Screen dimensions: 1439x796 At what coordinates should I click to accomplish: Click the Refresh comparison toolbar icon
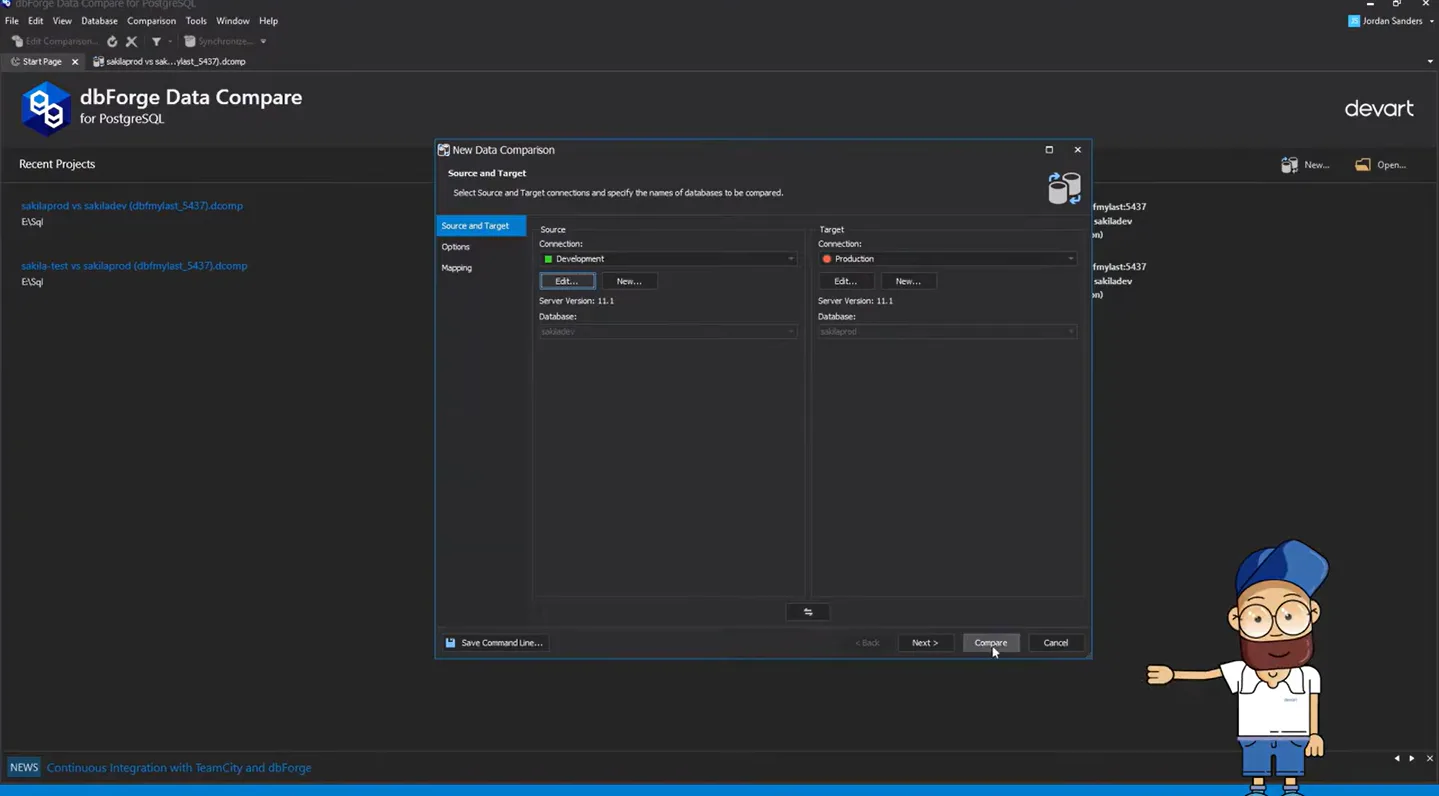pos(112,41)
